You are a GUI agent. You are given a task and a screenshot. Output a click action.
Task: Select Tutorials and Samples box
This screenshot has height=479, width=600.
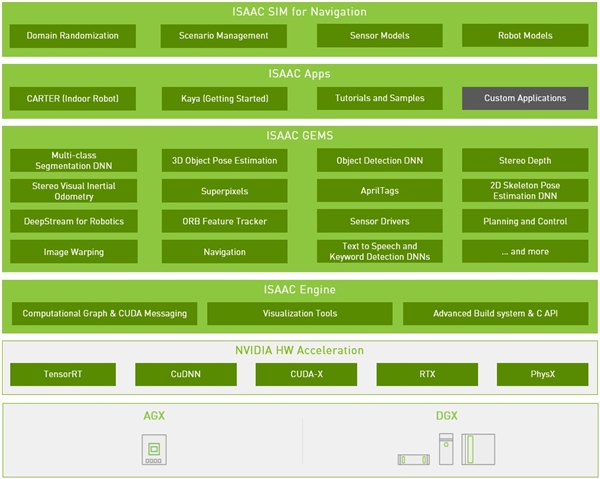380,98
